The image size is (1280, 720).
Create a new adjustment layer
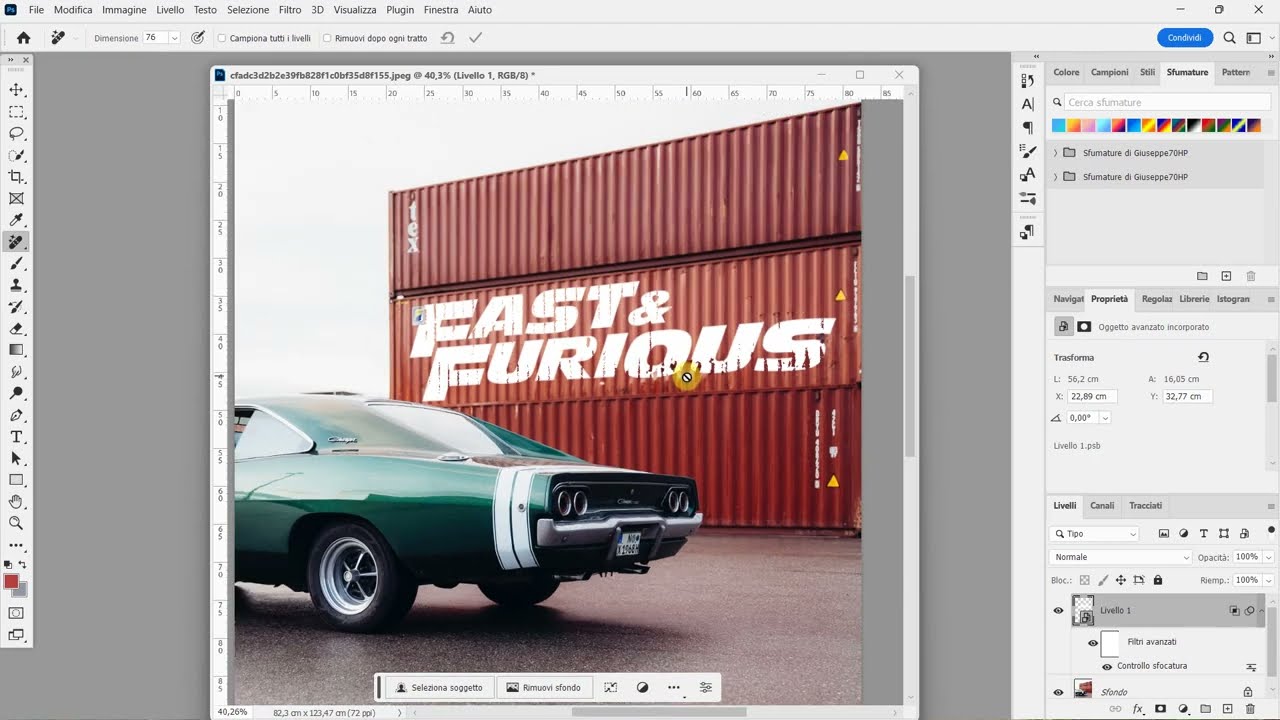click(1183, 709)
